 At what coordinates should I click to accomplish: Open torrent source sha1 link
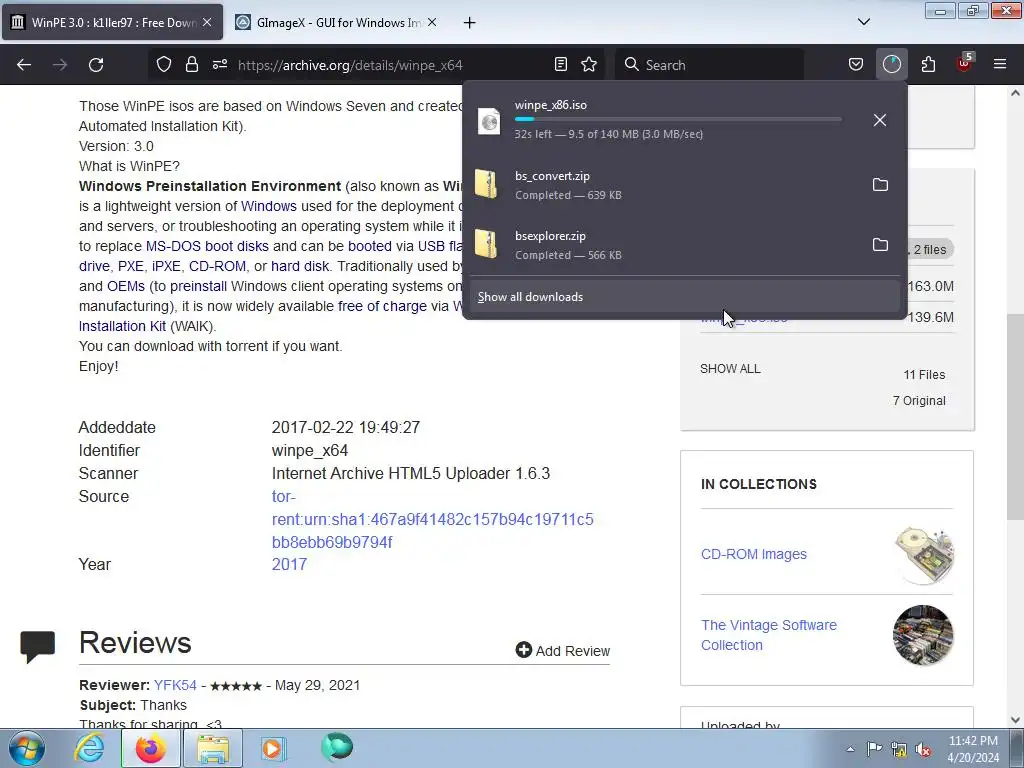pyautogui.click(x=432, y=519)
